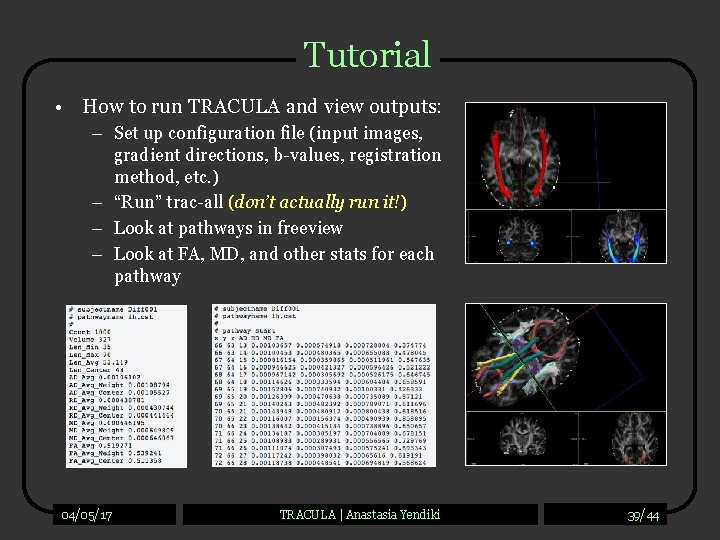Select 'How to run TRACULA and view outputs:' bullet
The image size is (720, 540).
point(261,107)
